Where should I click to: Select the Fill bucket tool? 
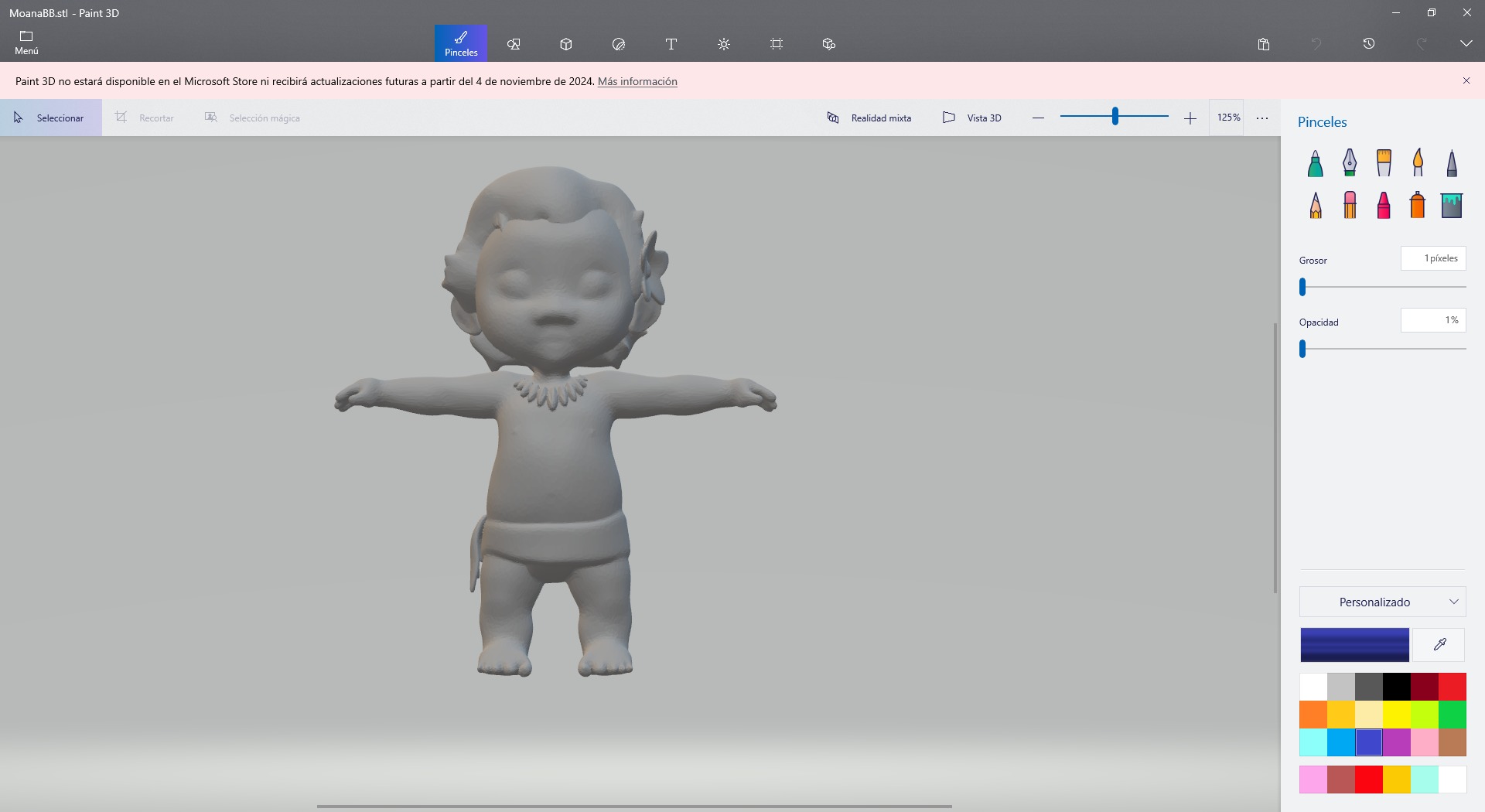point(1452,205)
